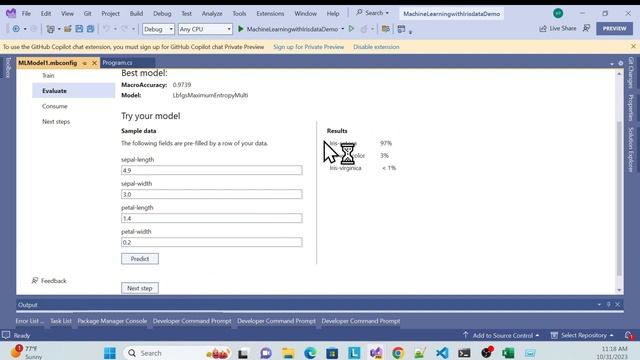Viewport: 640px width, 360px height.
Task: Pin the MLModel1.mbconfig tab
Action: [85, 63]
